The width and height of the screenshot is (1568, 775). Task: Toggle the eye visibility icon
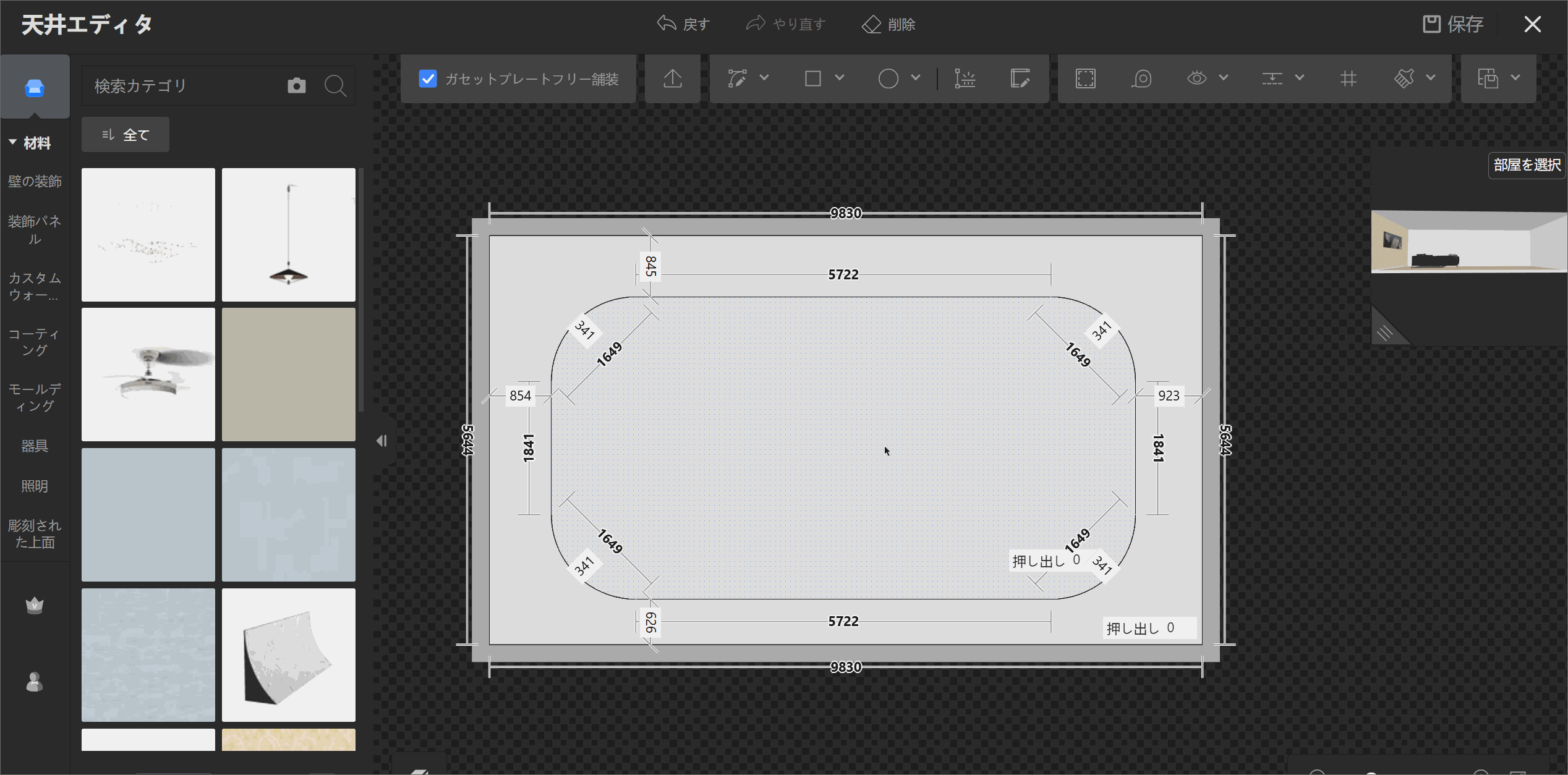[1197, 78]
